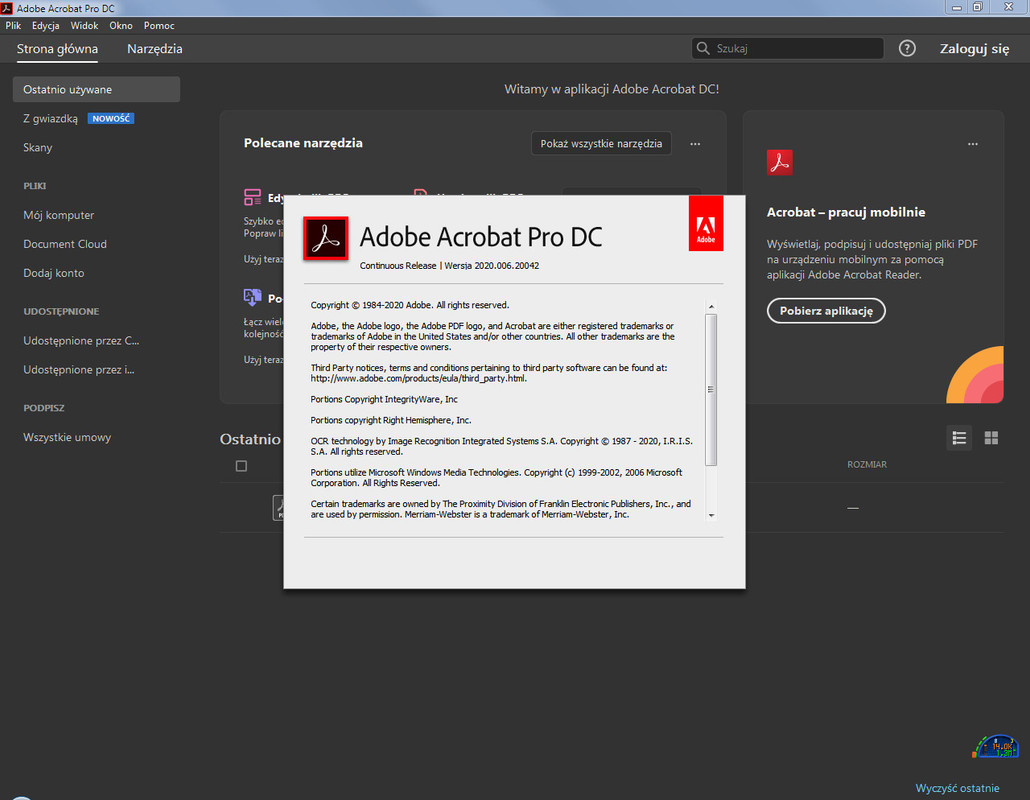The image size is (1030, 800).
Task: Click the Witamy w aplikacji Adobe Acrobat DC heading
Action: pyautogui.click(x=612, y=89)
